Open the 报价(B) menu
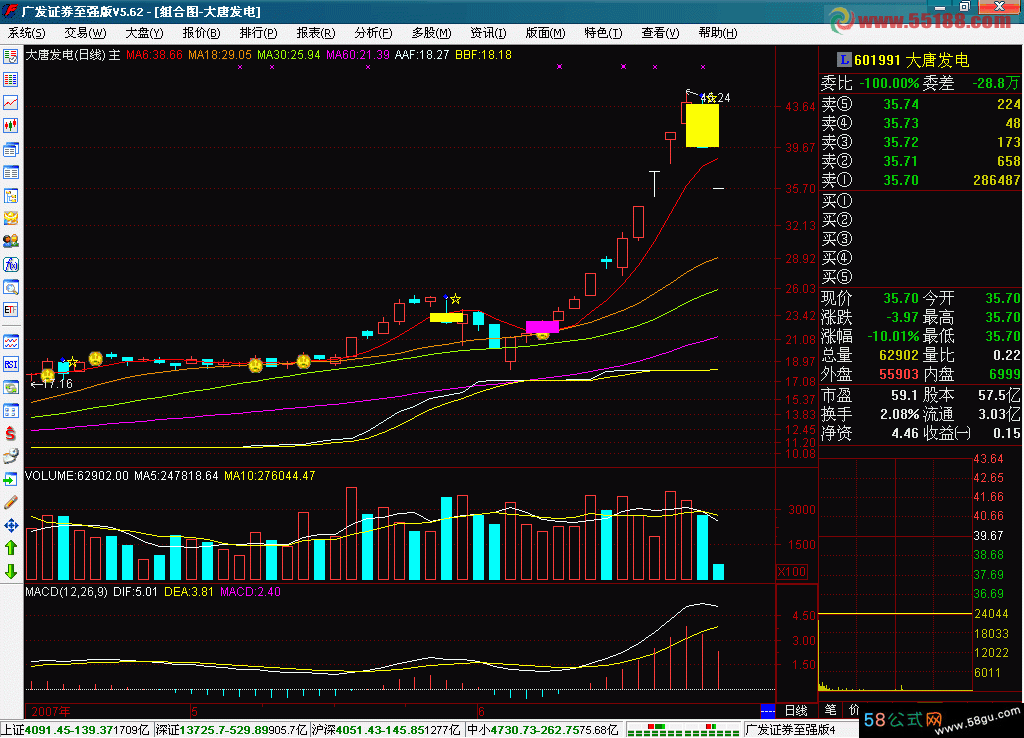1024x738 pixels. [201, 33]
